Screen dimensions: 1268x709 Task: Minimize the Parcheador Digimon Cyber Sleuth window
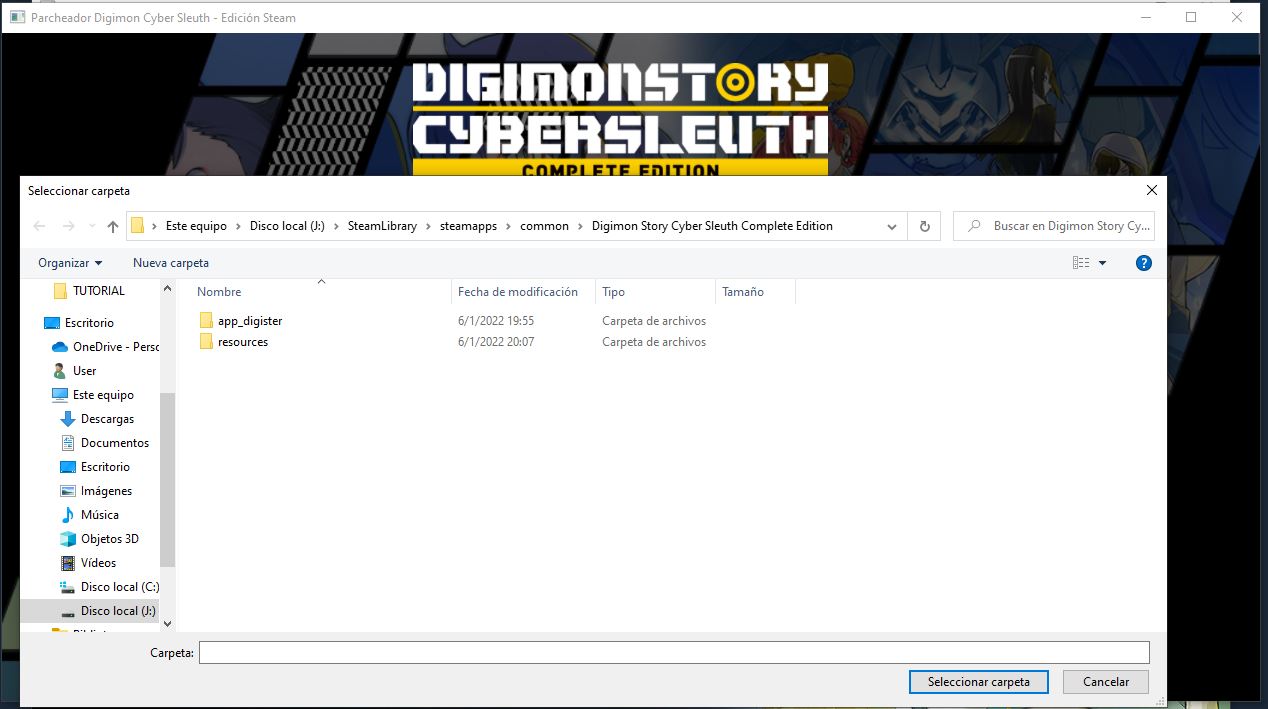click(1144, 17)
